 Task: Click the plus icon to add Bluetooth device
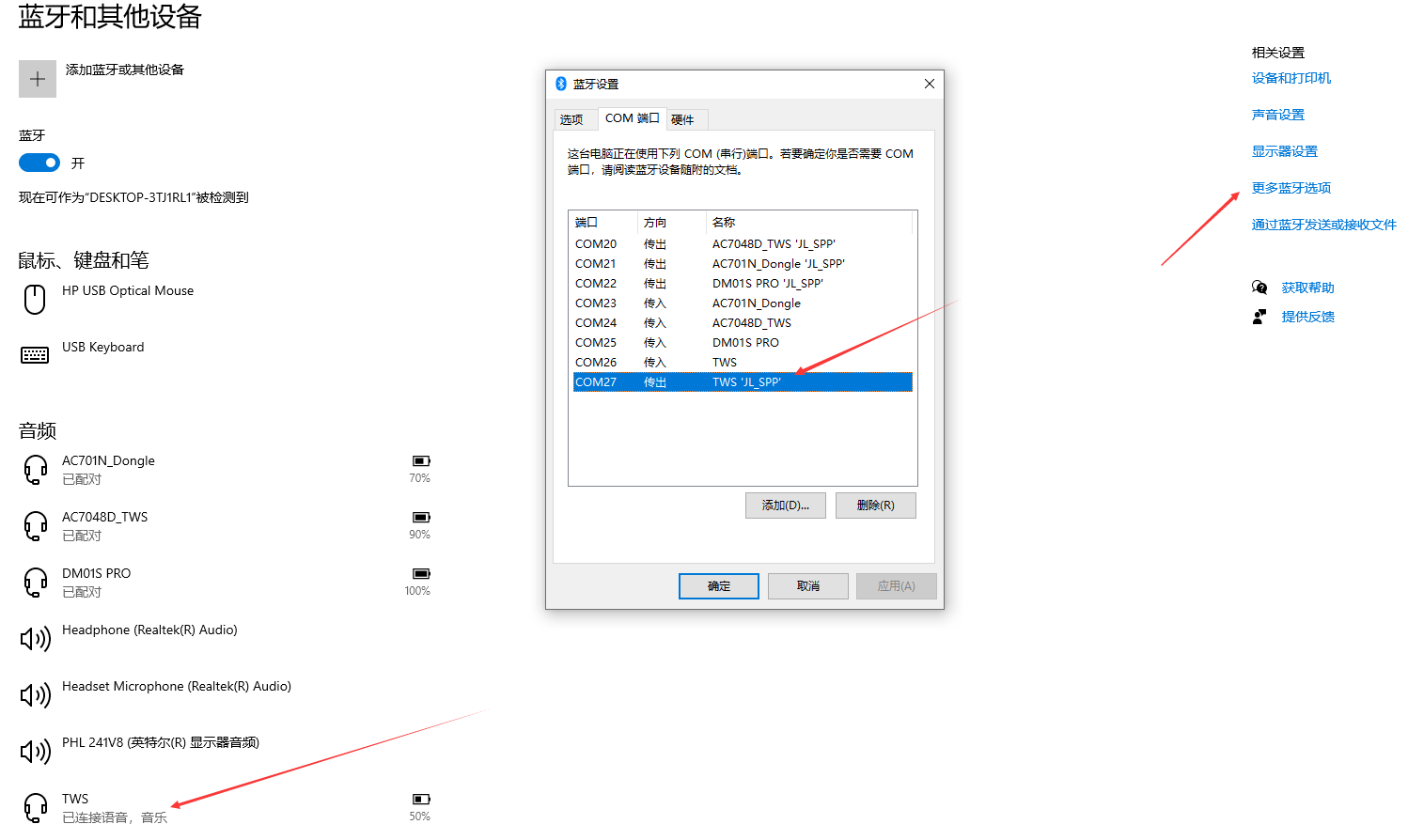pyautogui.click(x=38, y=79)
